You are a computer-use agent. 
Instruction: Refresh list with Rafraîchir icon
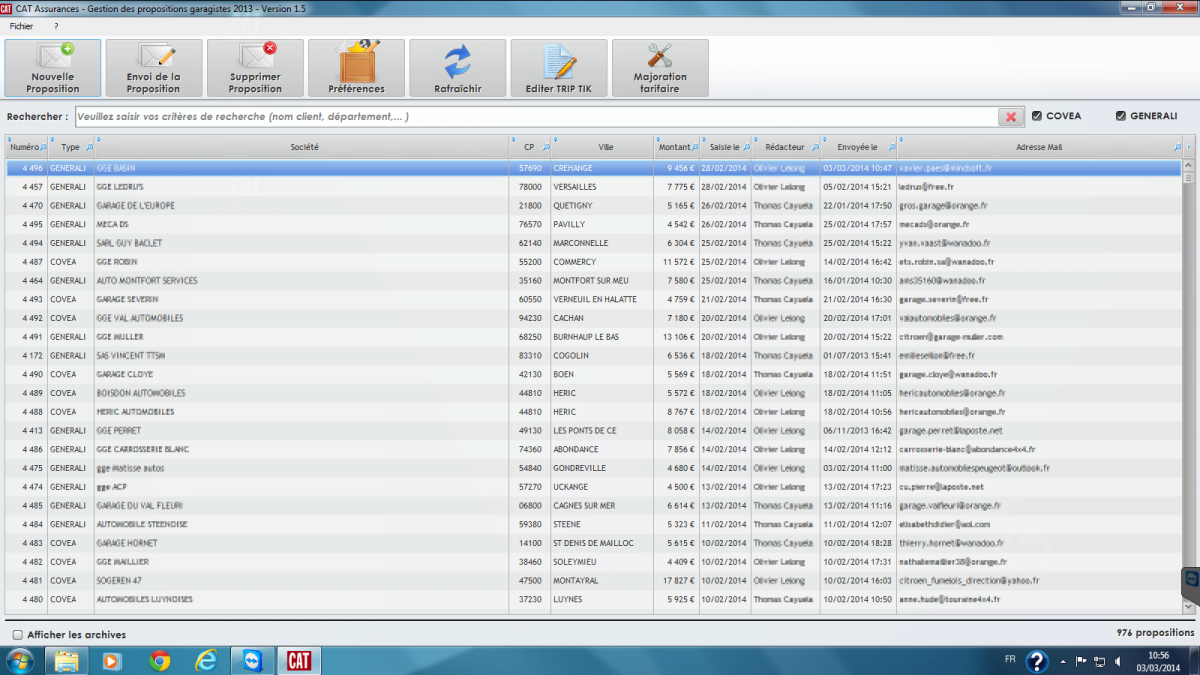click(x=458, y=68)
